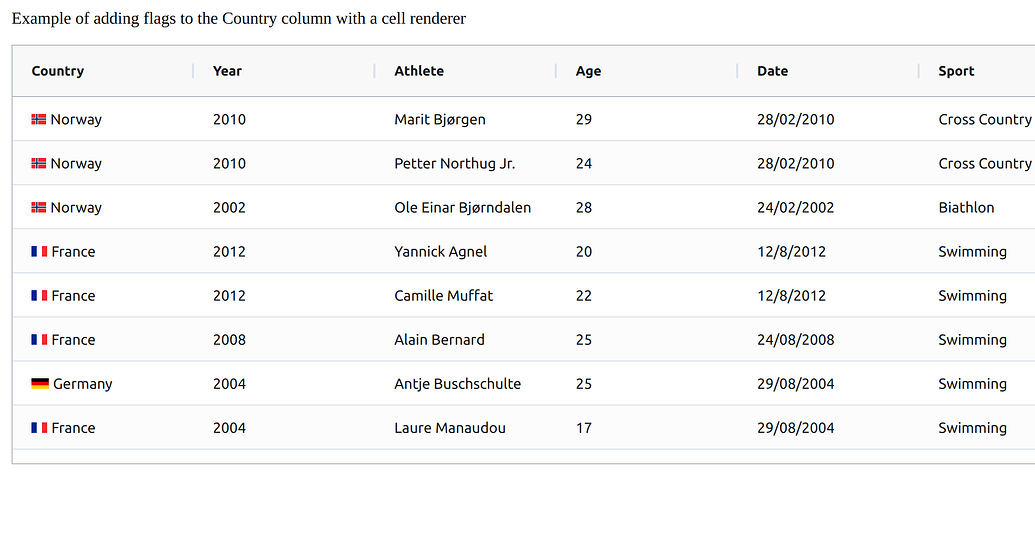The width and height of the screenshot is (1035, 553).
Task: Click the France flag in Yannick Agnel row
Action: coord(39,251)
